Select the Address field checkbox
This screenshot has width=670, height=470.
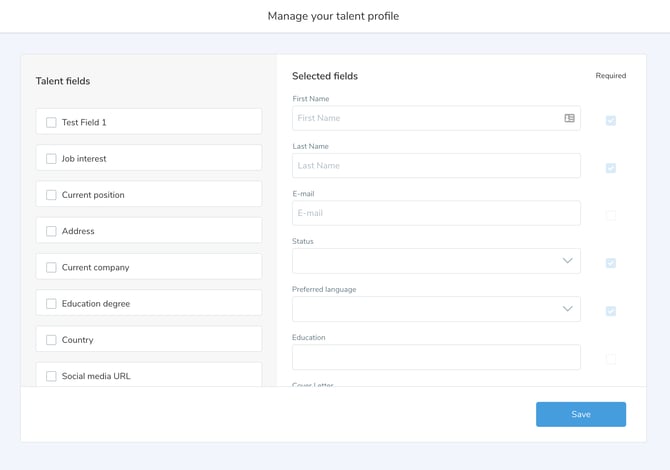click(x=51, y=231)
